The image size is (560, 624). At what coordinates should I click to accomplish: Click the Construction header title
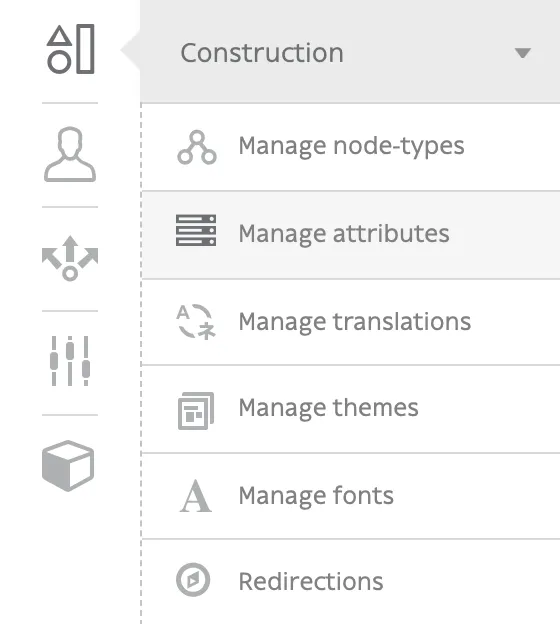262,53
